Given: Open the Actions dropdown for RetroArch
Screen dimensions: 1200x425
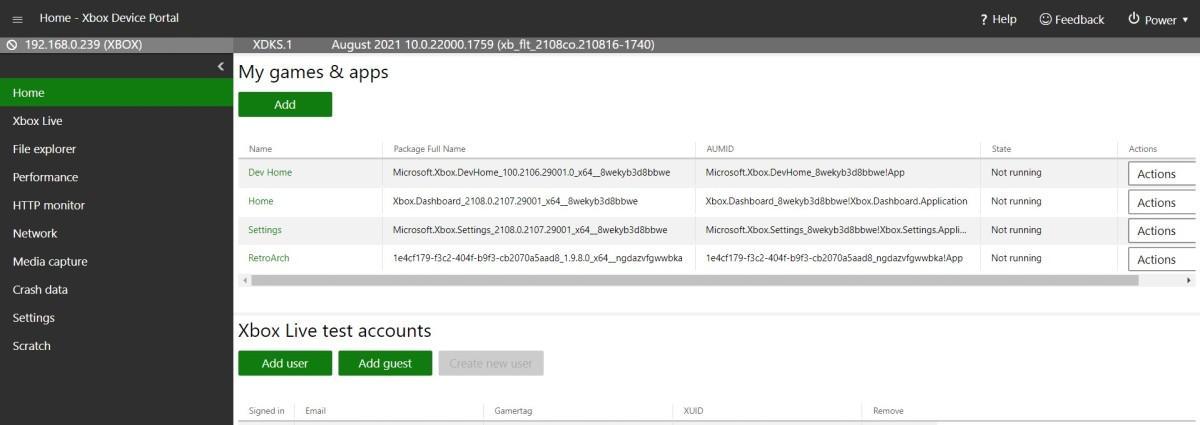Looking at the screenshot, I should coord(1162,259).
